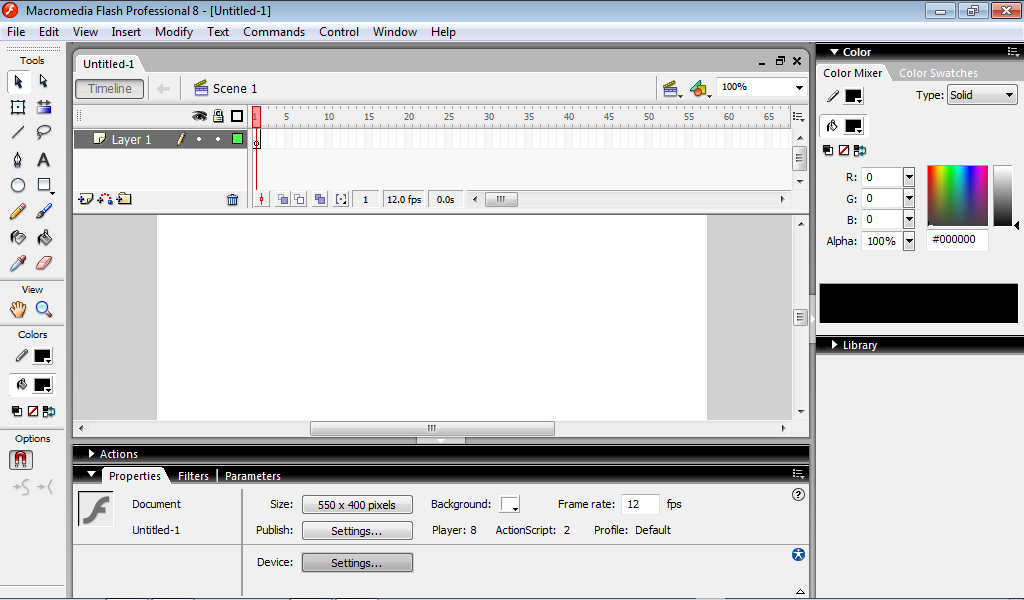This screenshot has height=600, width=1024.
Task: Click the Delete Layer trash icon
Action: coord(232,200)
